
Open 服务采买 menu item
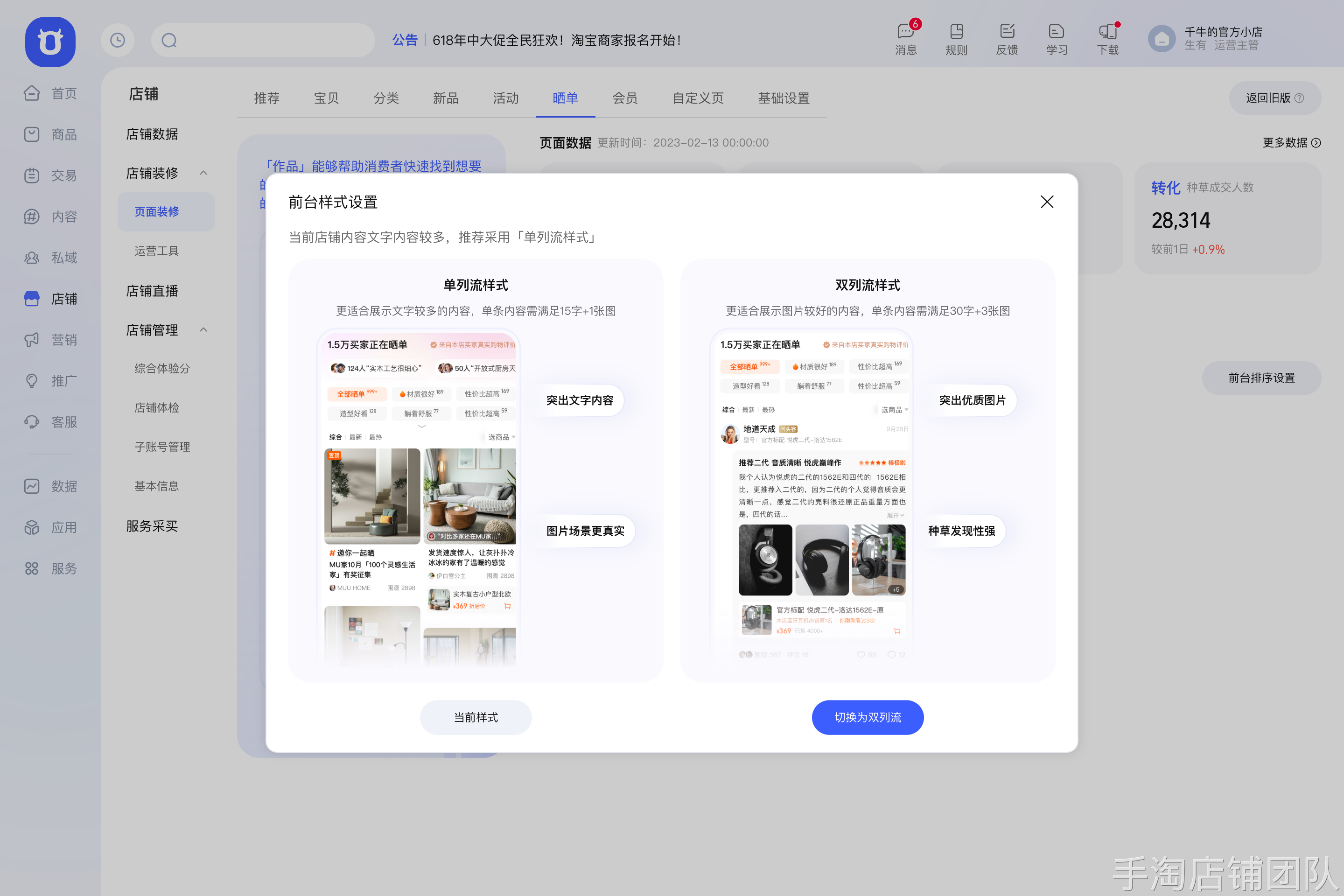tap(152, 526)
